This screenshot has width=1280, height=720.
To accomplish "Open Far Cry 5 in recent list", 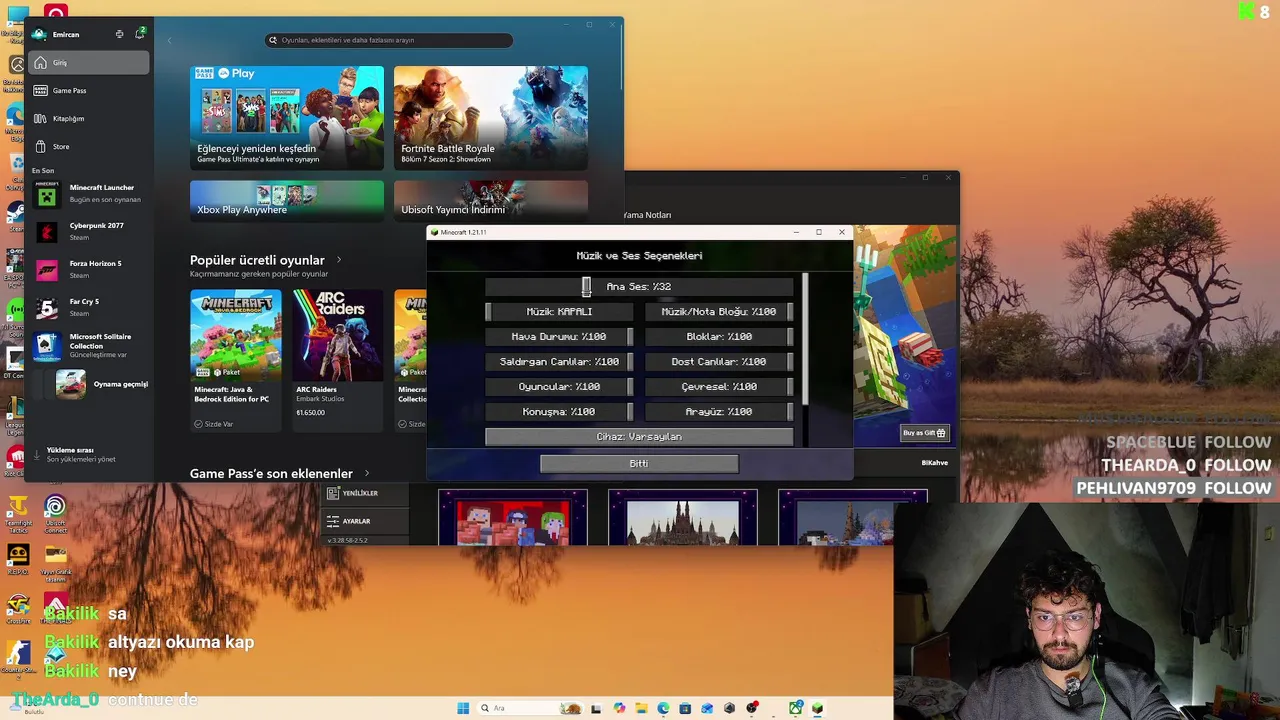I will coord(89,307).
